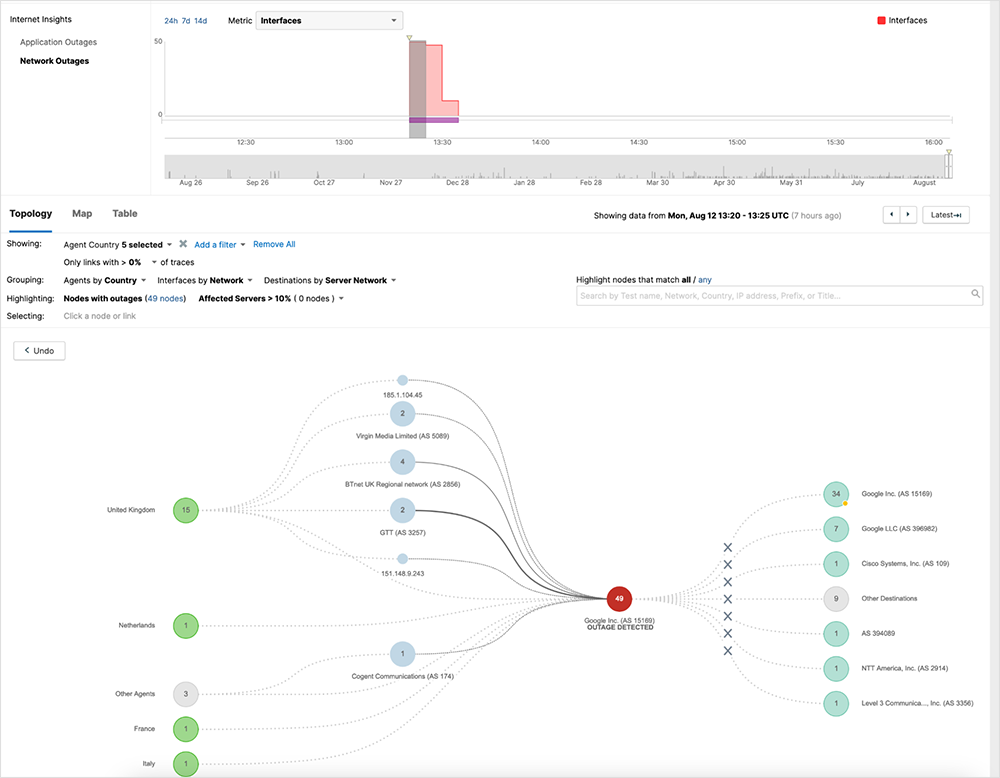Image resolution: width=1000 pixels, height=778 pixels.
Task: Go to the next time interval arrow
Action: point(908,215)
